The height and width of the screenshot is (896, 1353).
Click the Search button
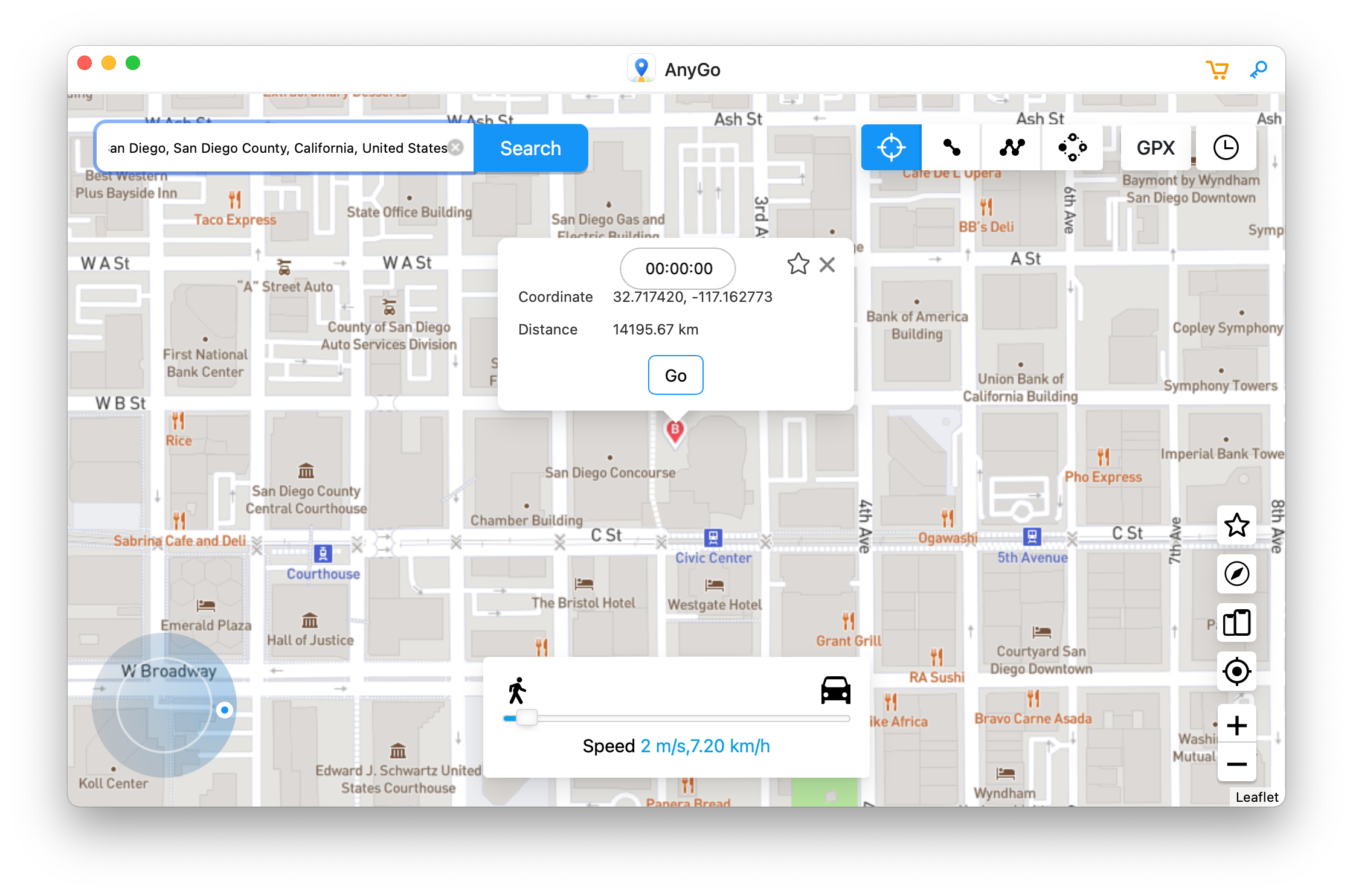[530, 148]
